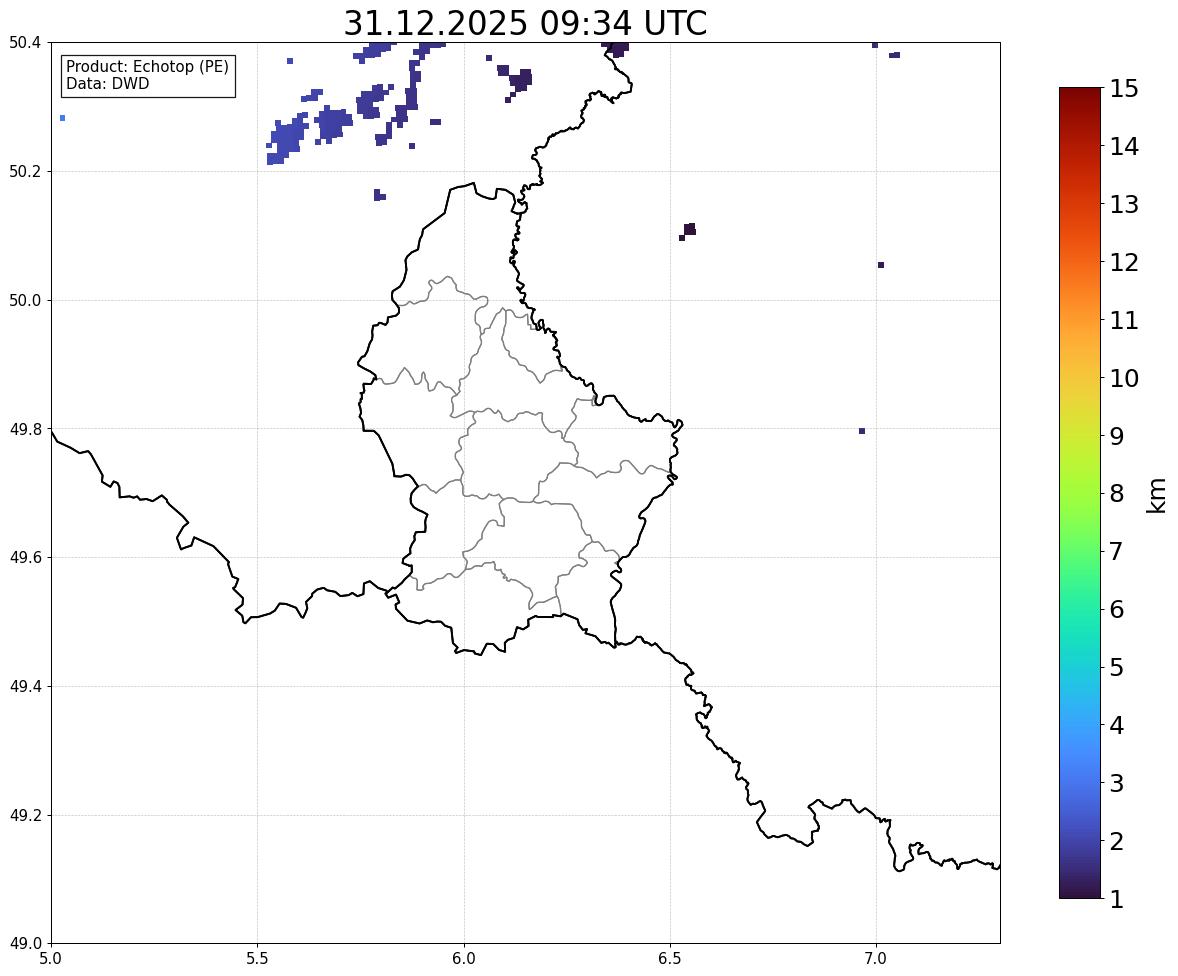
Task: Click the title '31.12.2025 09:34 UTC'
Action: pos(525,23)
